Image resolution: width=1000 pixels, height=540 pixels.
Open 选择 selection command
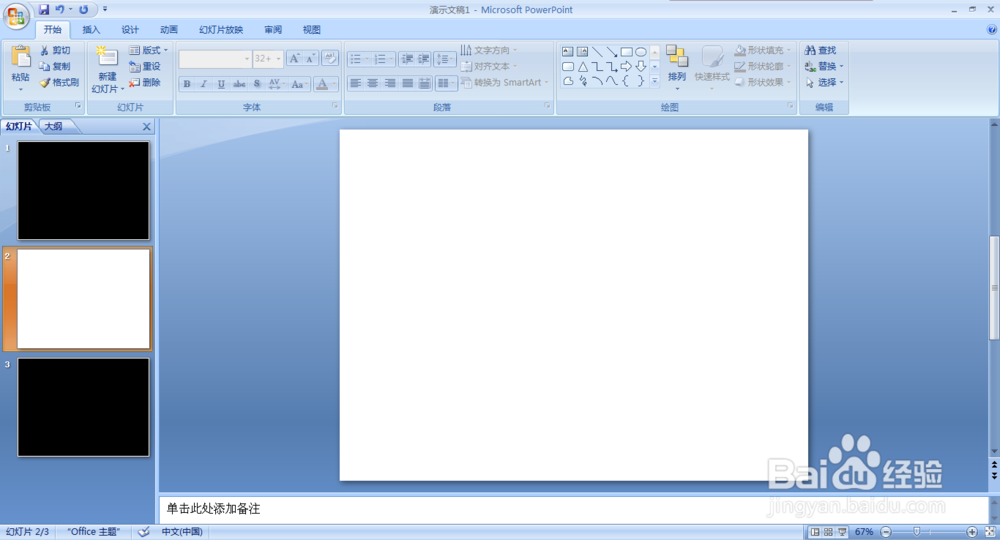824,82
